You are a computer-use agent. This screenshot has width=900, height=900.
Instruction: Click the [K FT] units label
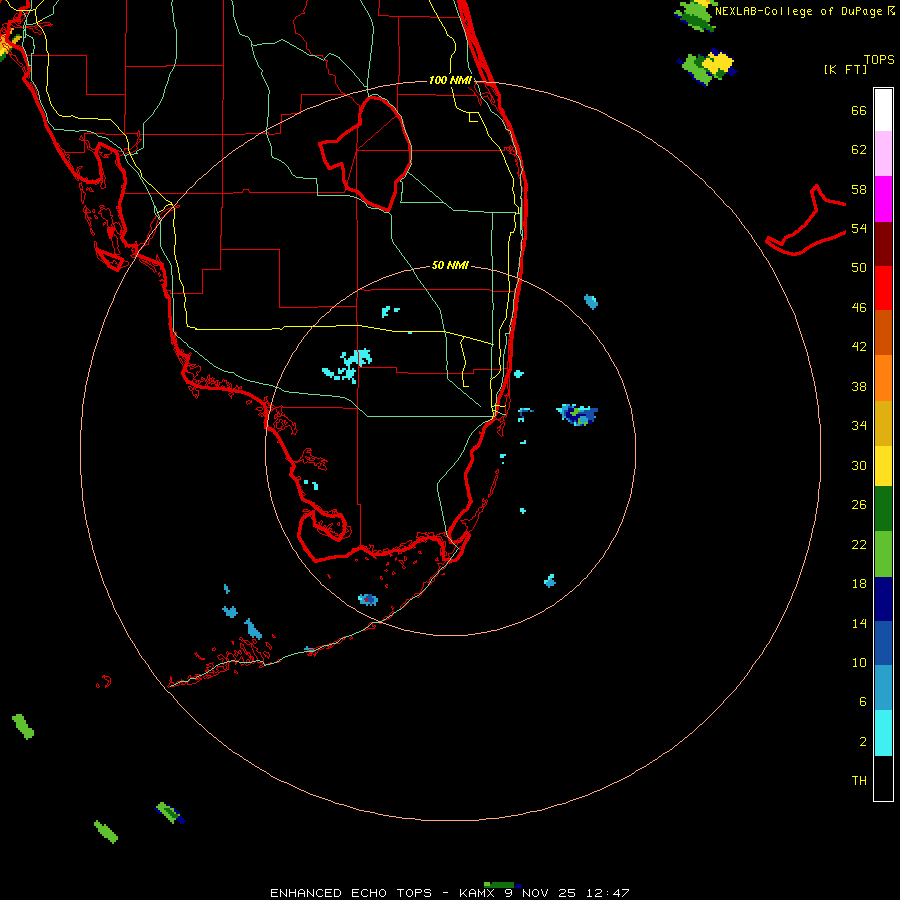845,69
